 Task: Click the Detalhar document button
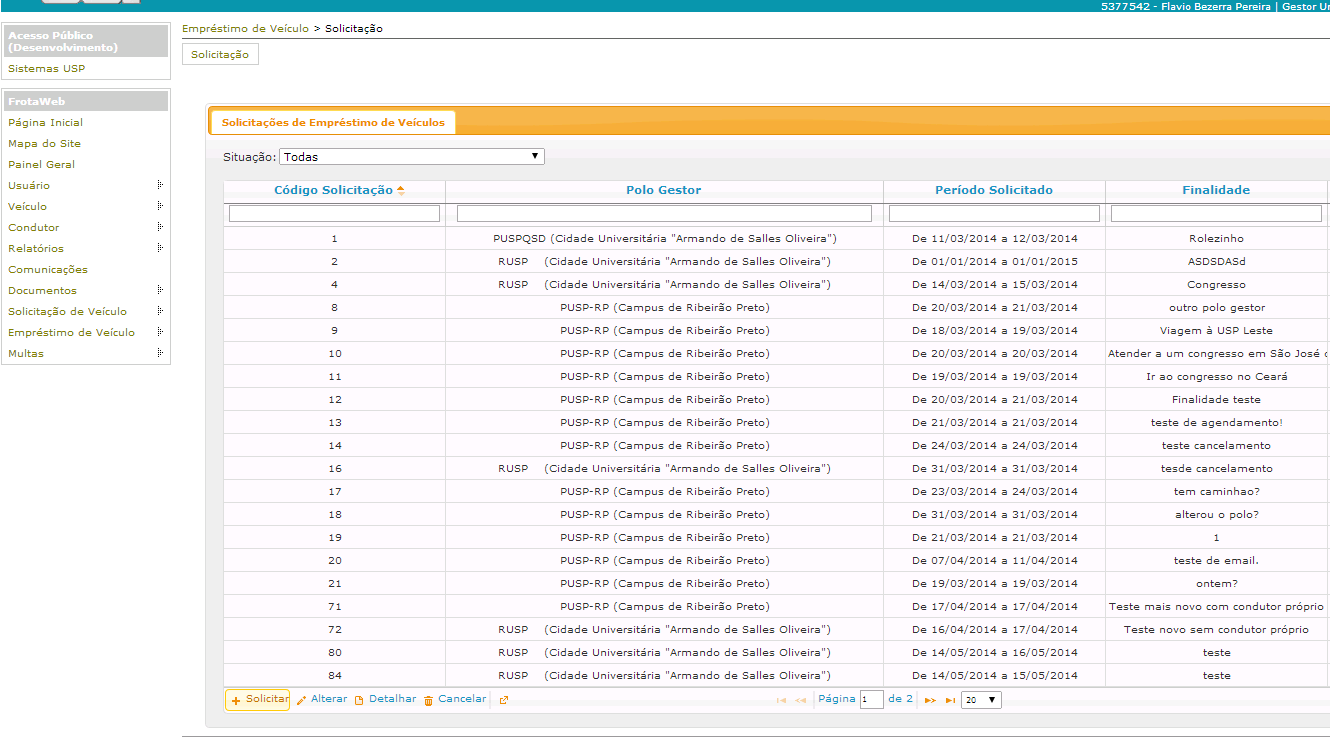click(385, 700)
